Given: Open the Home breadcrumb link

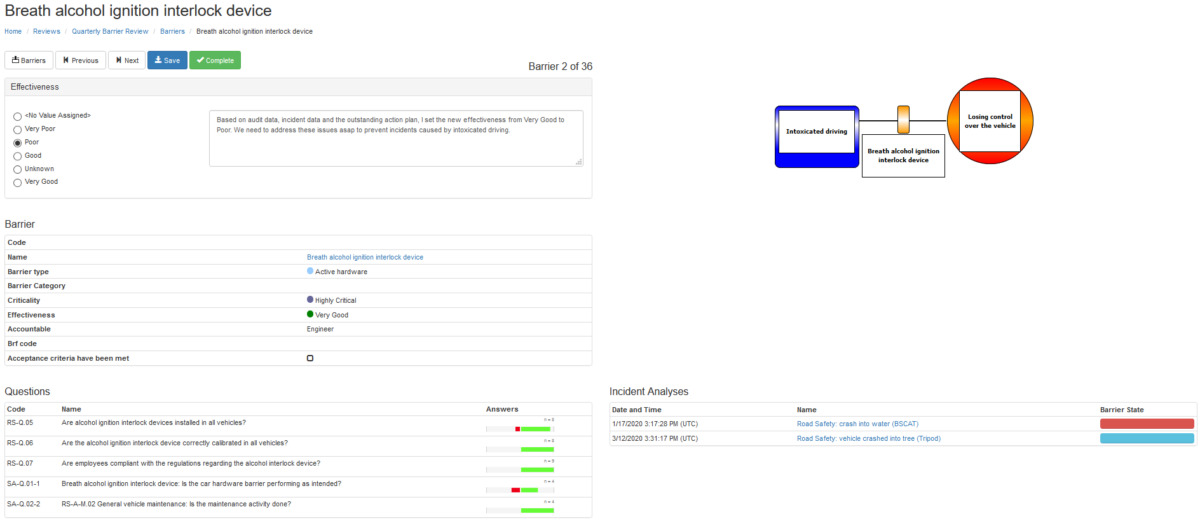Looking at the screenshot, I should pos(13,31).
